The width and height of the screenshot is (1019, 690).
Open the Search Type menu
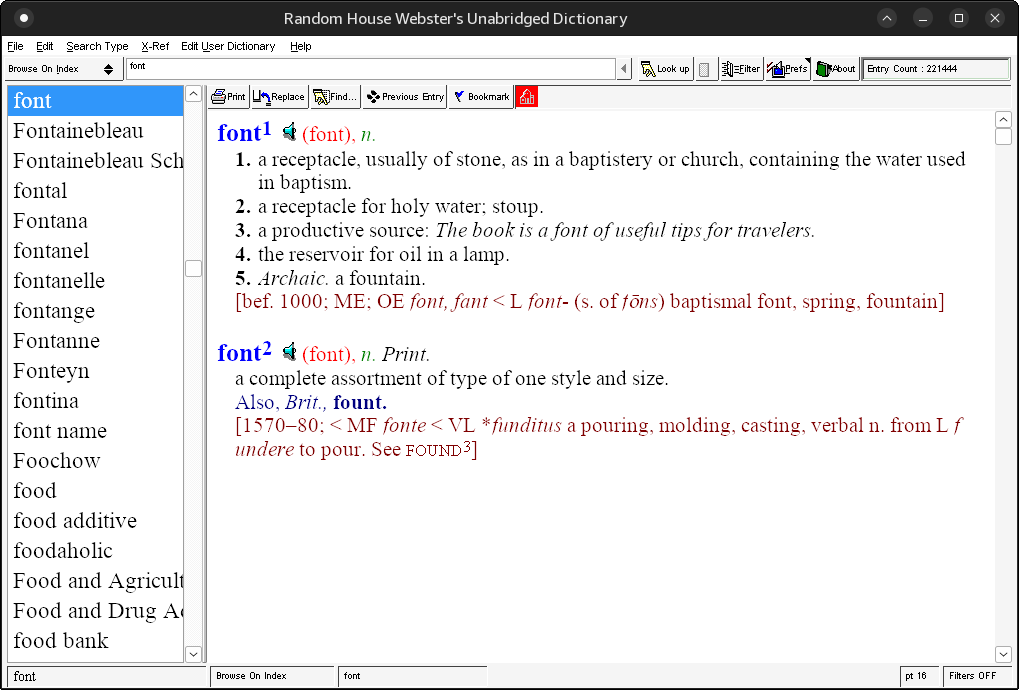pyautogui.click(x=97, y=46)
